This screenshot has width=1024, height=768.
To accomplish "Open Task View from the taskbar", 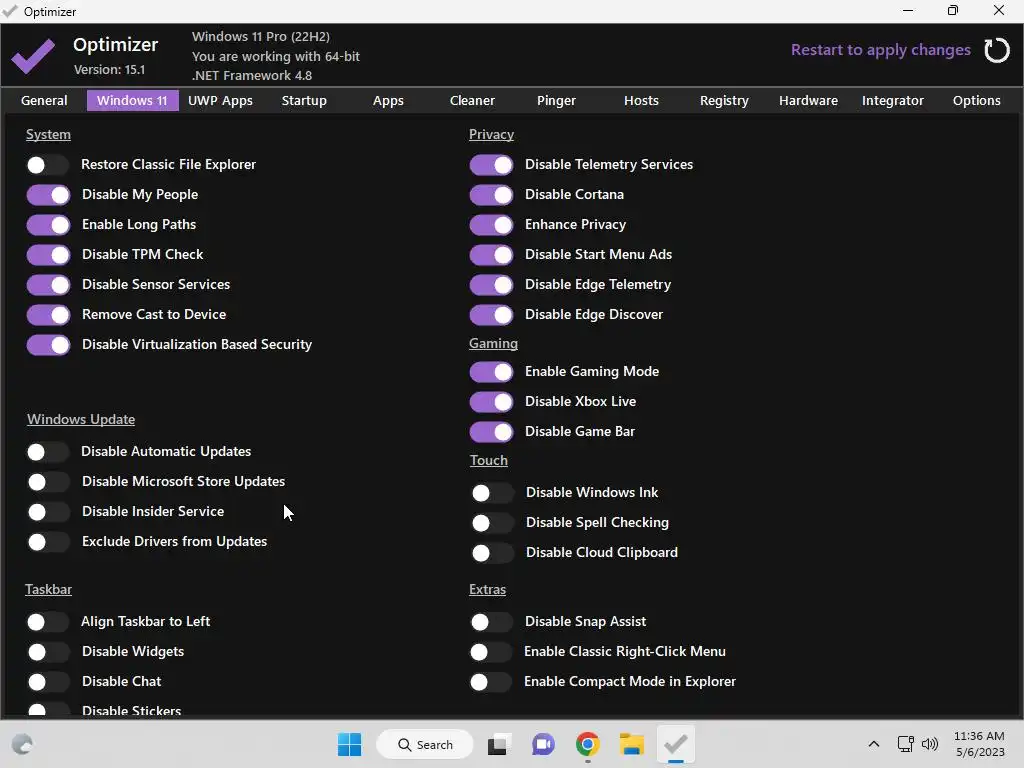I will click(x=497, y=744).
